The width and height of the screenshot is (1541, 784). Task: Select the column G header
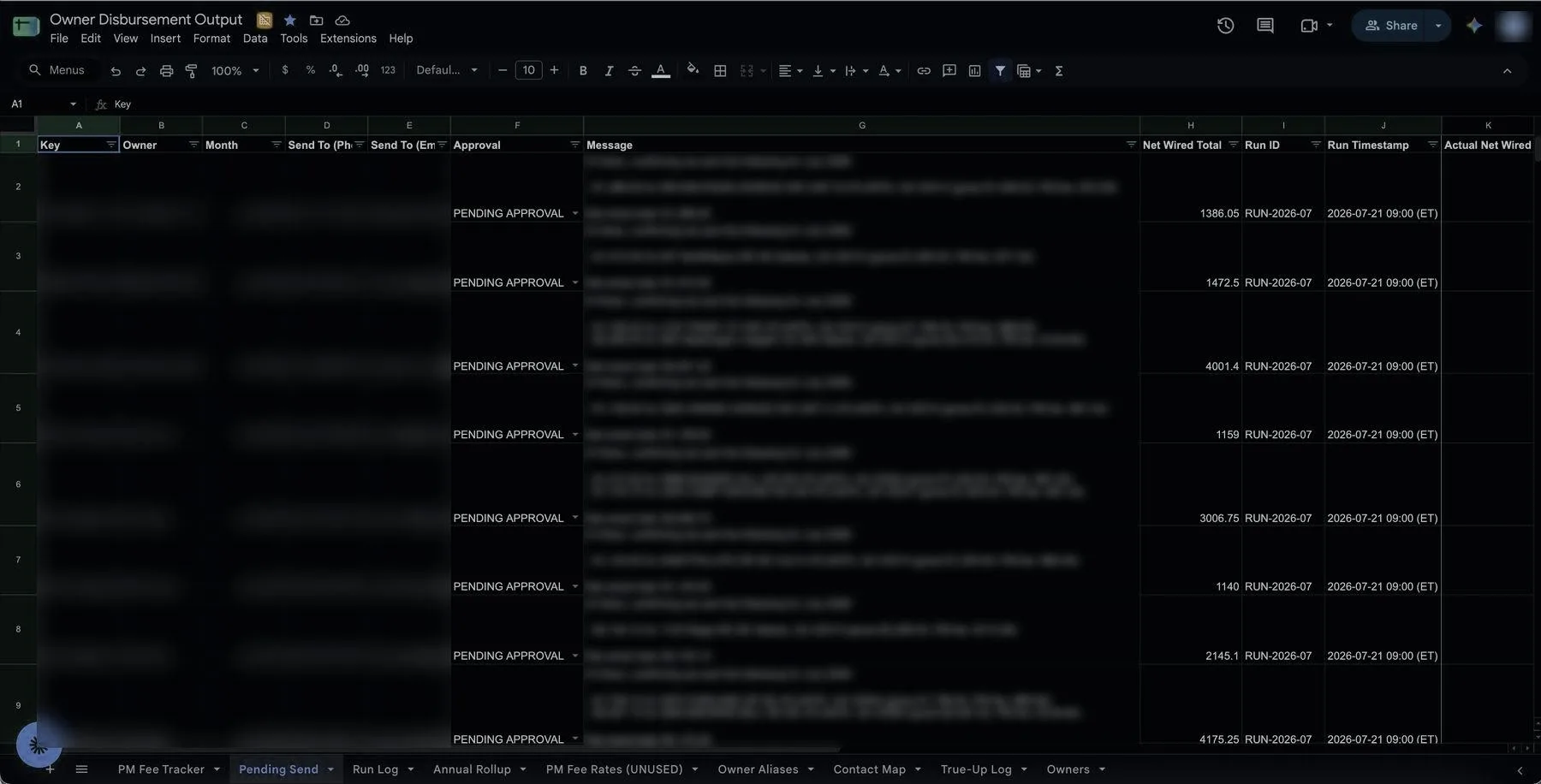tap(861, 125)
